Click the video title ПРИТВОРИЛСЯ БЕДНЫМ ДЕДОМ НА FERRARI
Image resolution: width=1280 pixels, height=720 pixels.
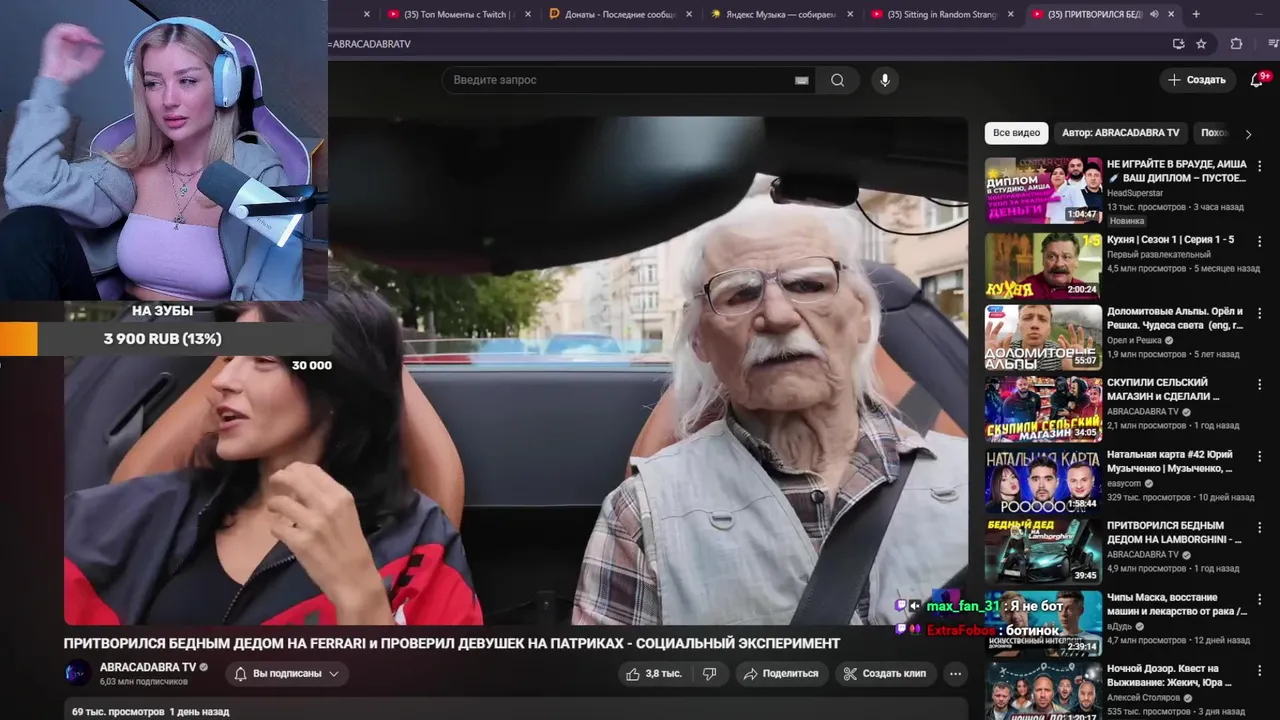point(452,643)
